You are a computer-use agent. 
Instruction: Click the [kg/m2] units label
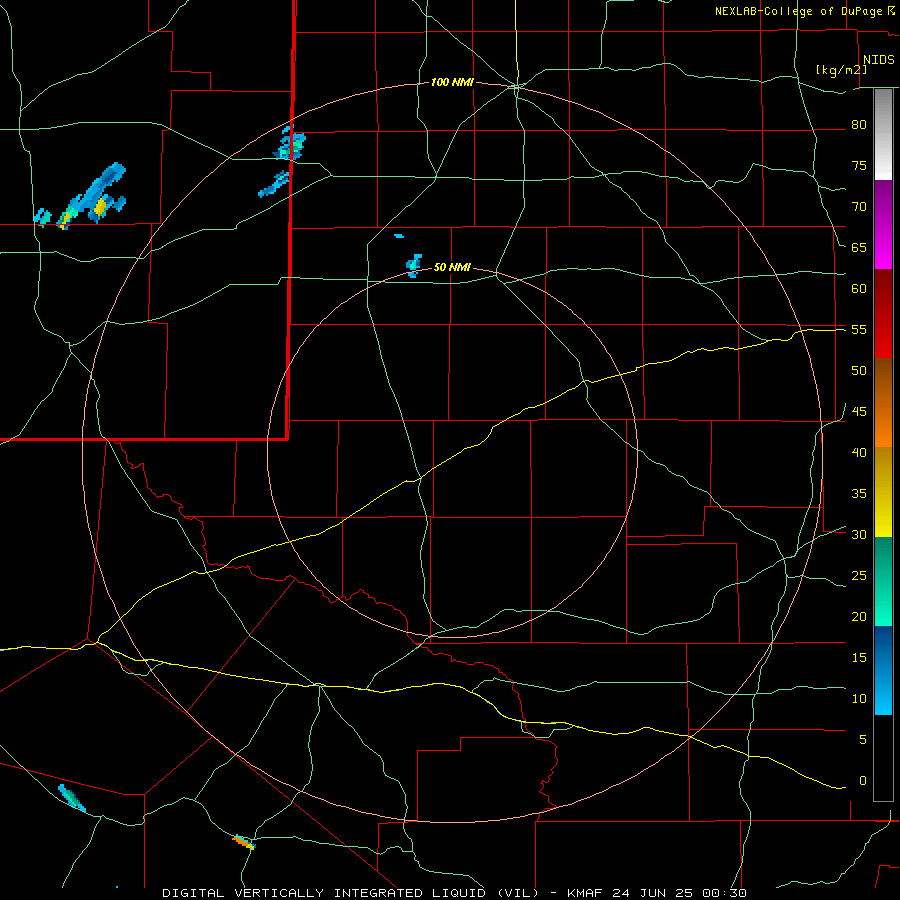841,70
